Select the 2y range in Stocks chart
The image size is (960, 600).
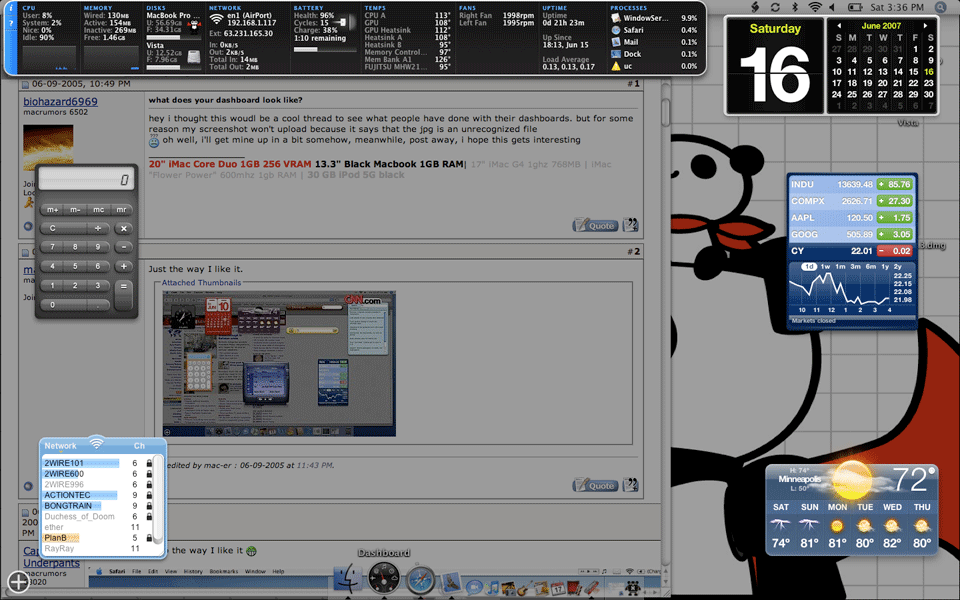pyautogui.click(x=898, y=266)
